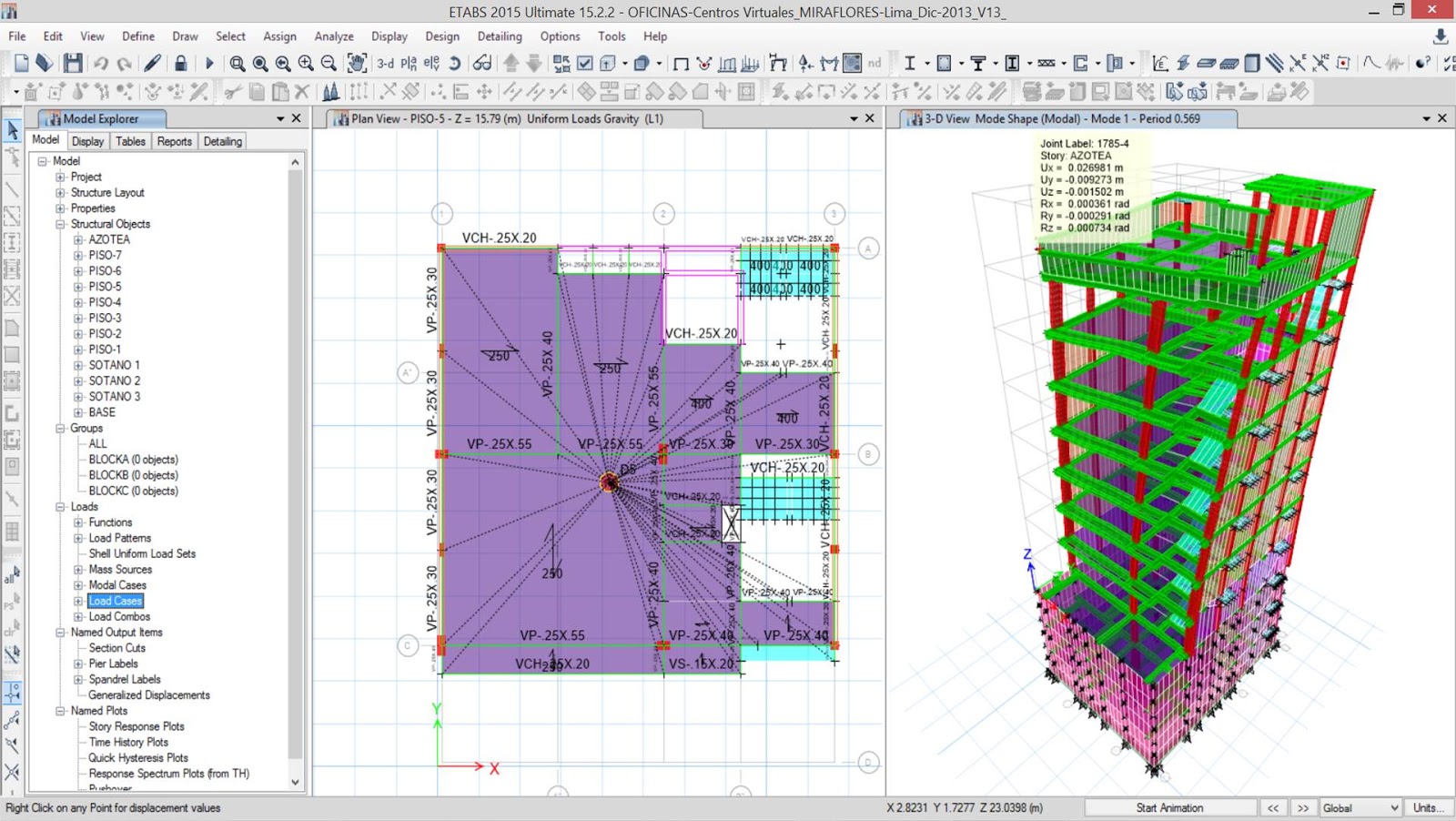Select the Pan tool
This screenshot has width=1456, height=821.
(x=357, y=63)
